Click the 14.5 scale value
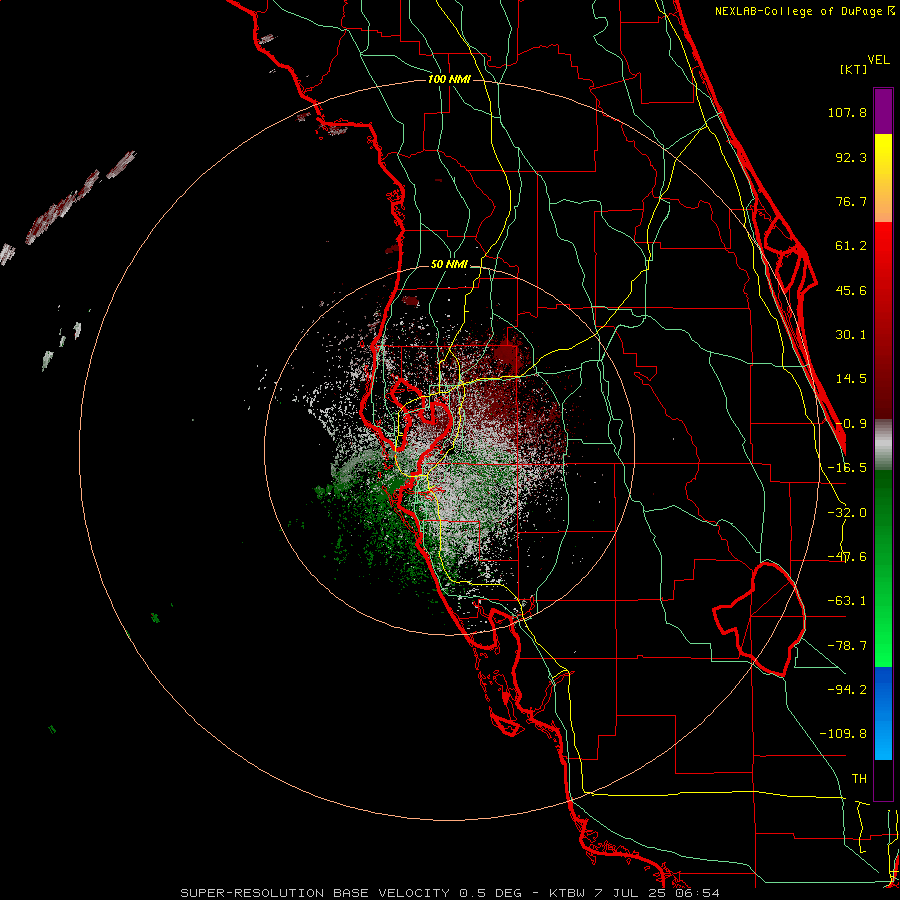Screen dimensions: 900x900 tap(851, 379)
